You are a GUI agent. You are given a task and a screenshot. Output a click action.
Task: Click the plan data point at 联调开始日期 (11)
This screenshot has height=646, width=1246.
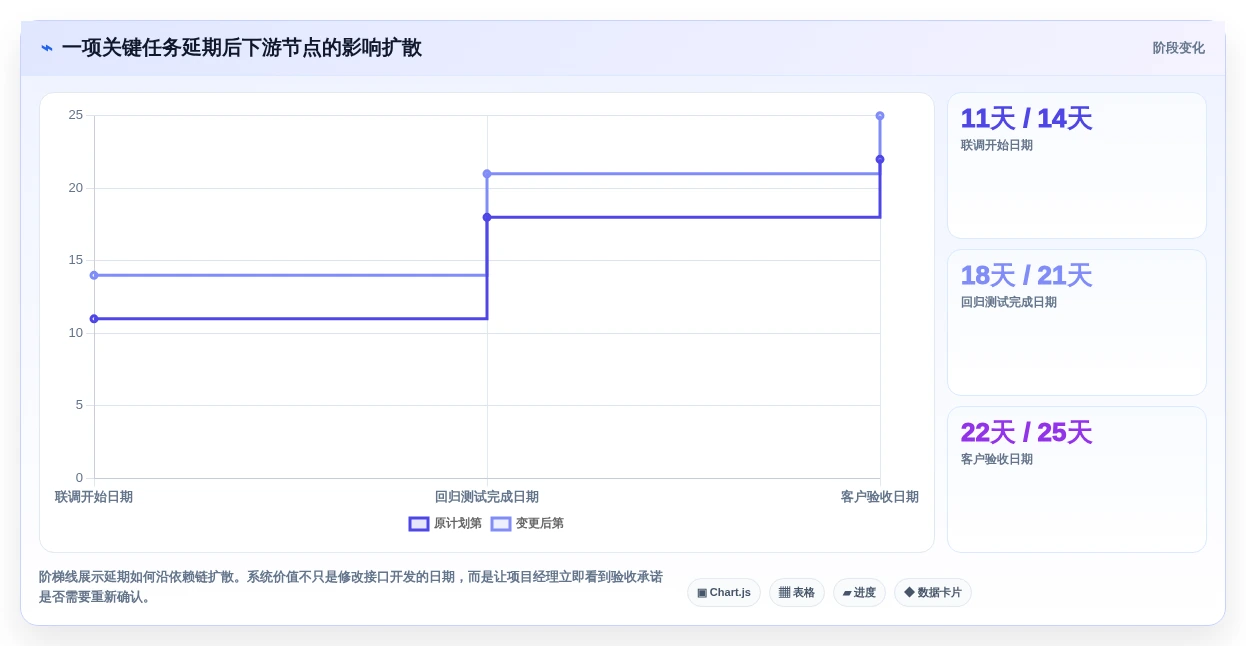point(94,319)
